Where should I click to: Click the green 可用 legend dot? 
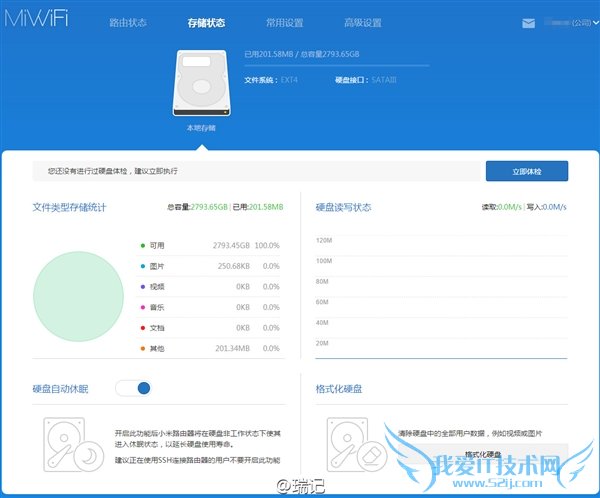point(143,245)
